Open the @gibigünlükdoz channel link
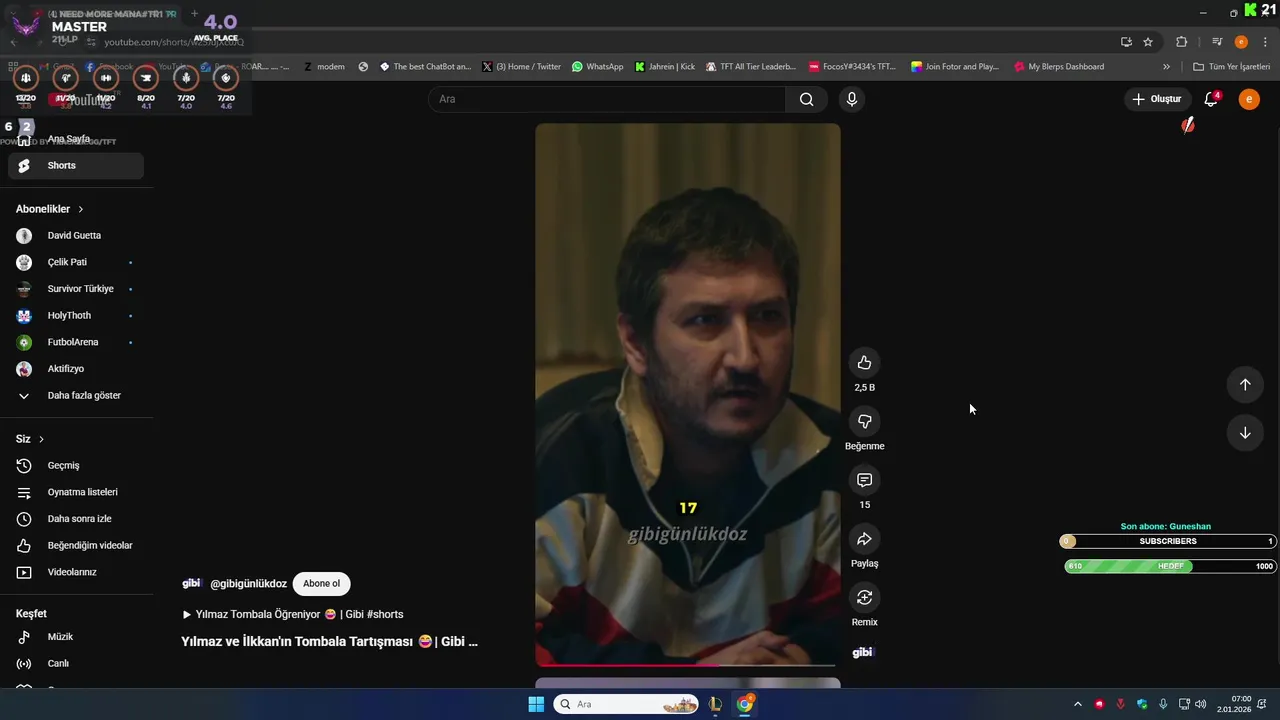 248,584
